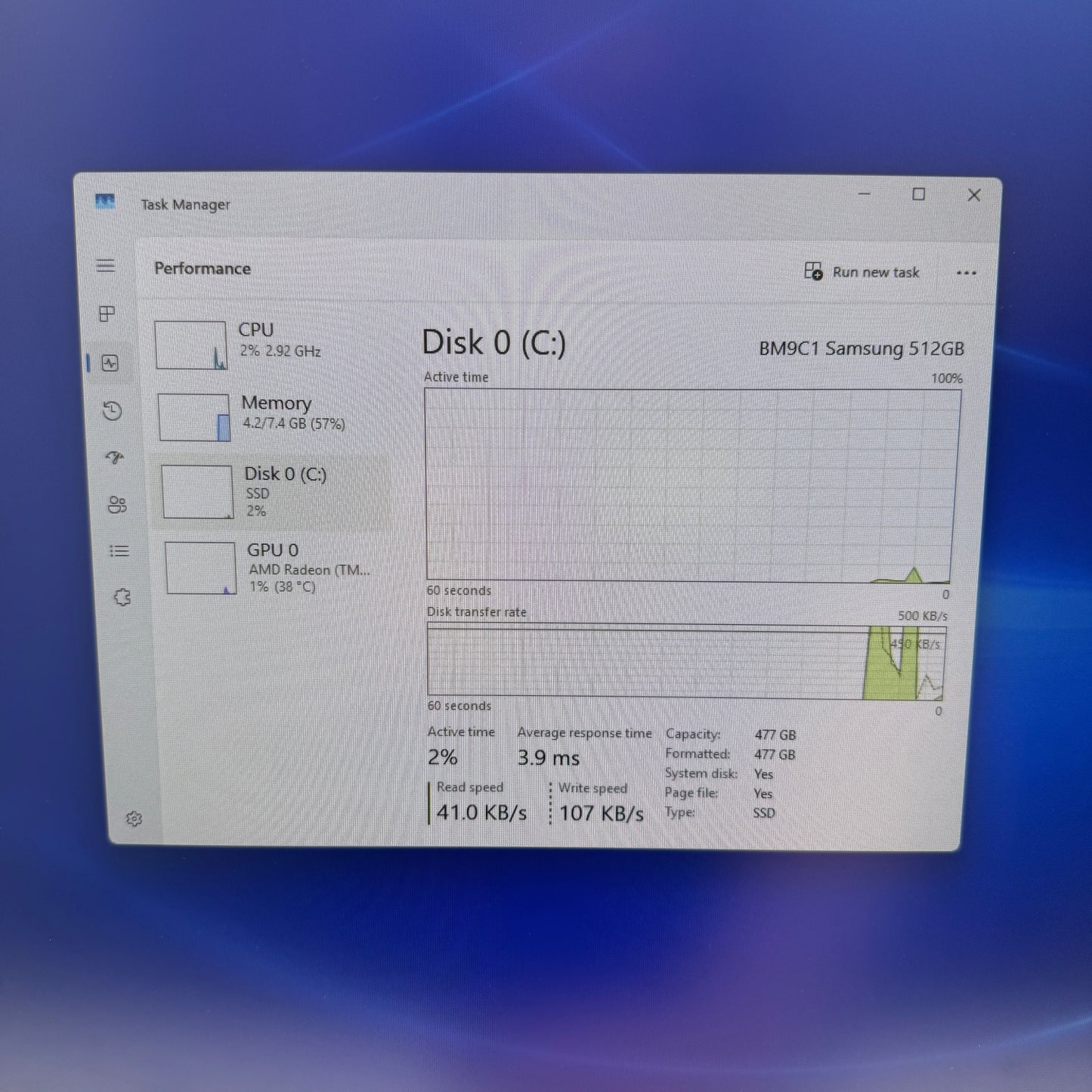Select the CPU performance item
Viewport: 1092px width, 1092px height.
(268, 345)
